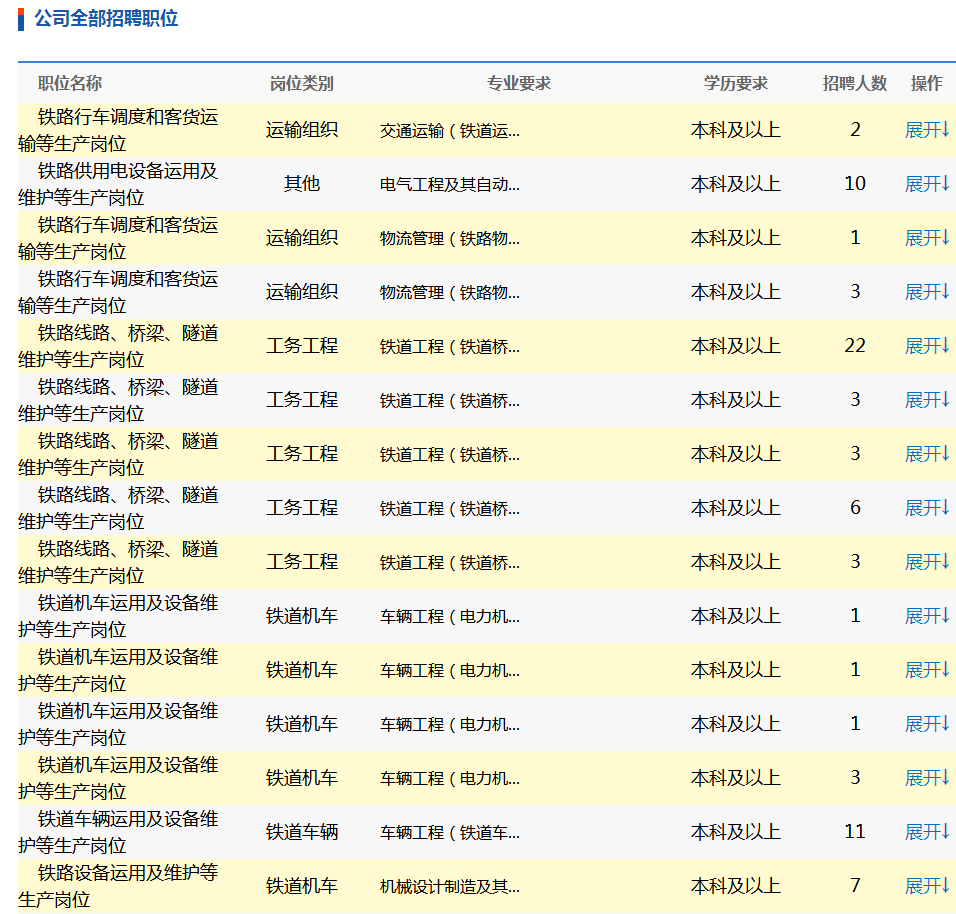
Task: Open the 铁路供用电设备运用及维护 job title
Action: tap(118, 184)
